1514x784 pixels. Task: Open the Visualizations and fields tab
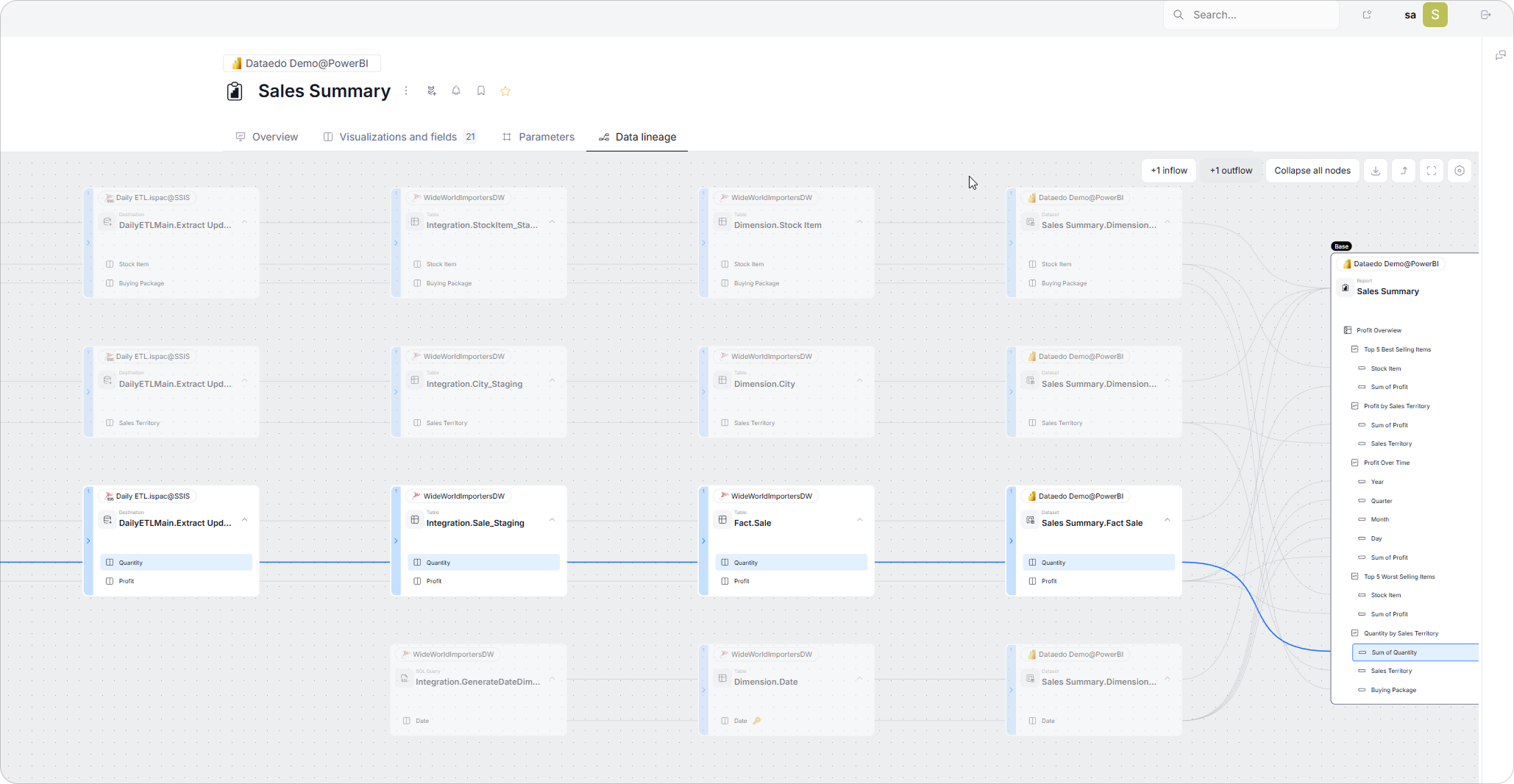(398, 137)
